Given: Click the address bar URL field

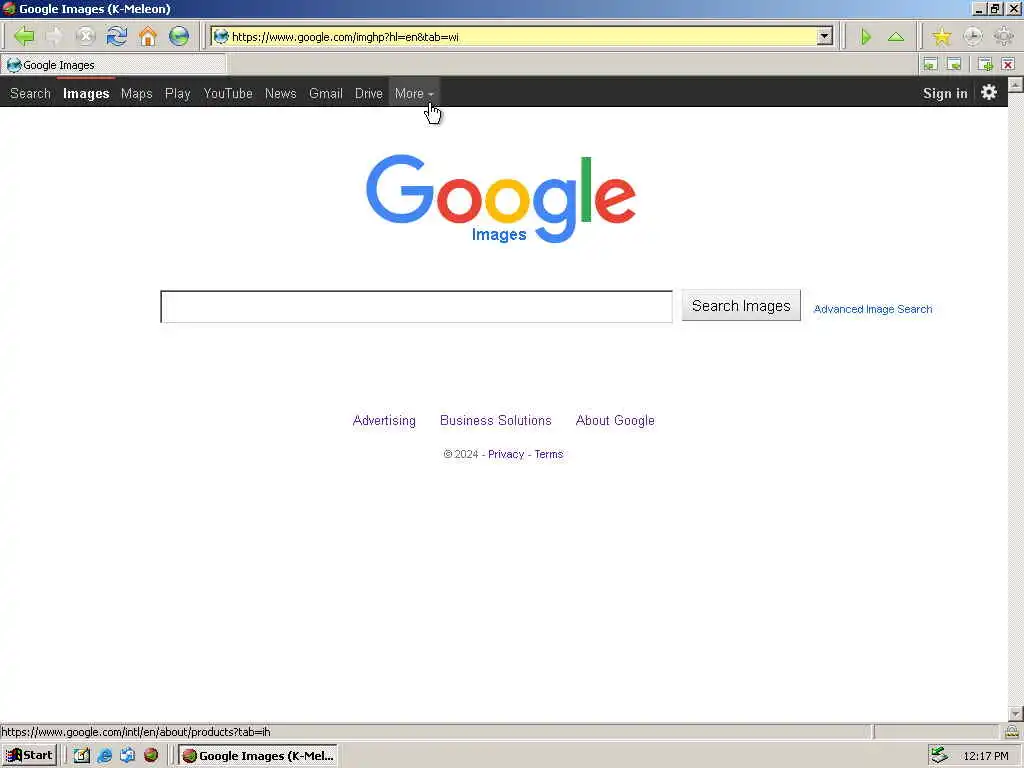Looking at the screenshot, I should coord(522,37).
